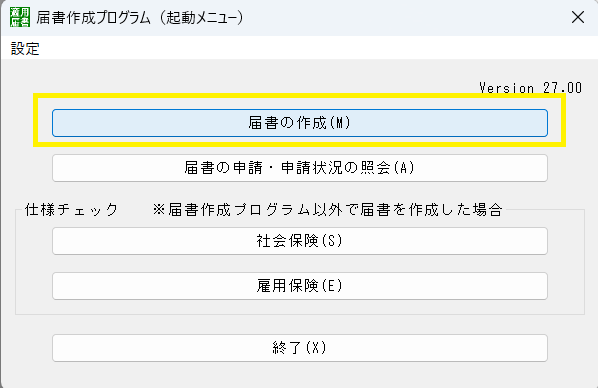Run the 雇用保険(E) specification check
This screenshot has width=598, height=388.
coord(300,286)
